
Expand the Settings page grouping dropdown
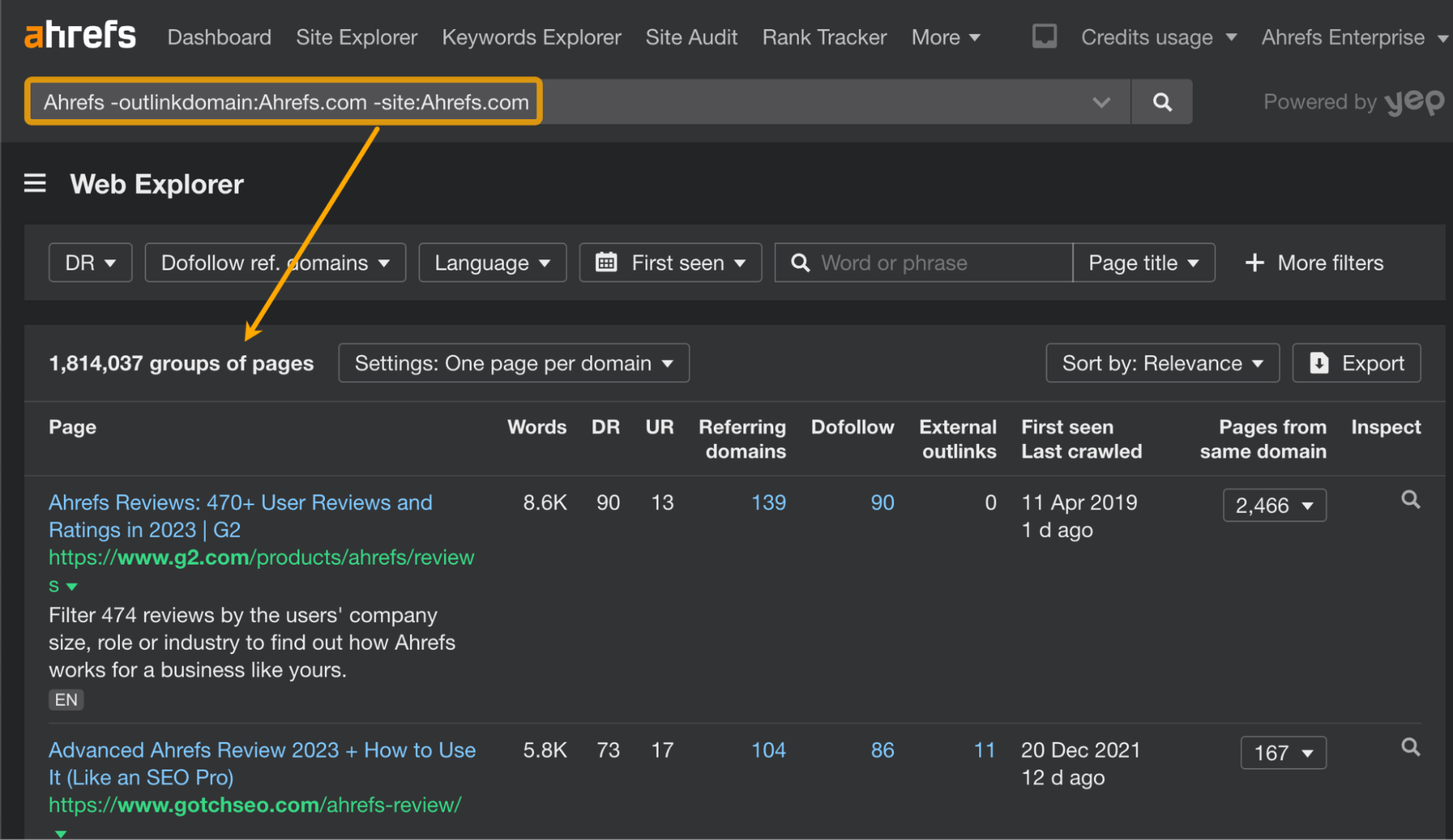[x=515, y=362]
